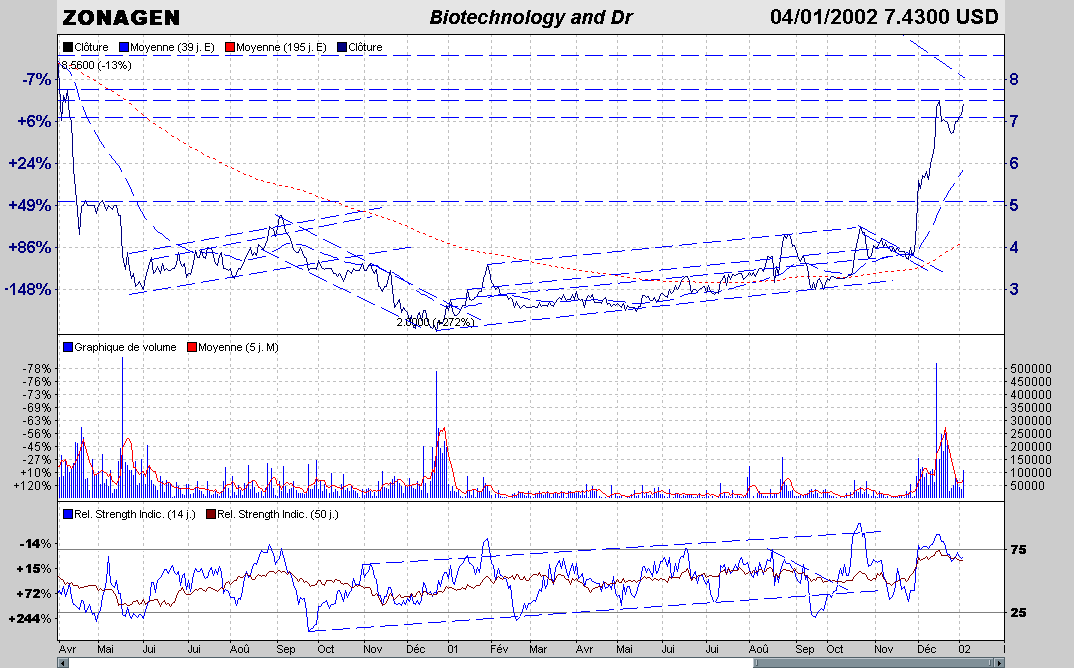Click the -148% axis label
This screenshot has height=668, width=1074.
(28, 289)
